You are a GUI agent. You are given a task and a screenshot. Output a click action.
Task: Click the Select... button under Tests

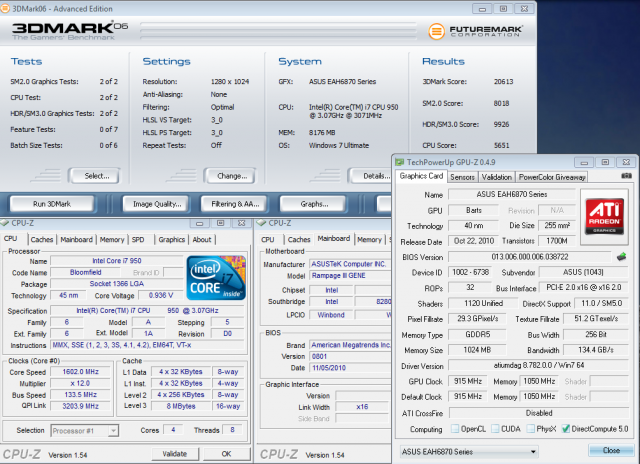96,176
